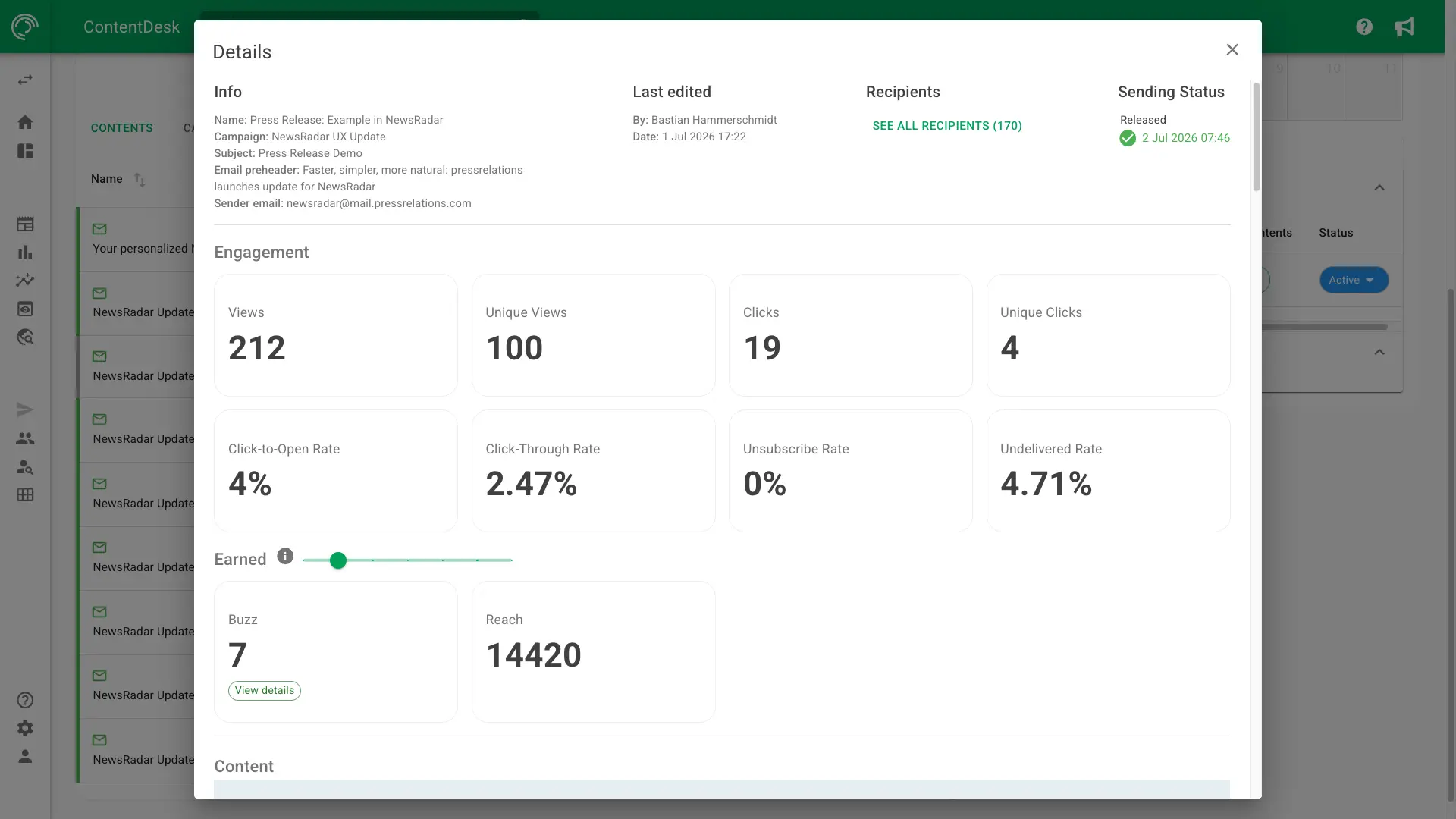Click the Clicks 19 card

tap(851, 335)
